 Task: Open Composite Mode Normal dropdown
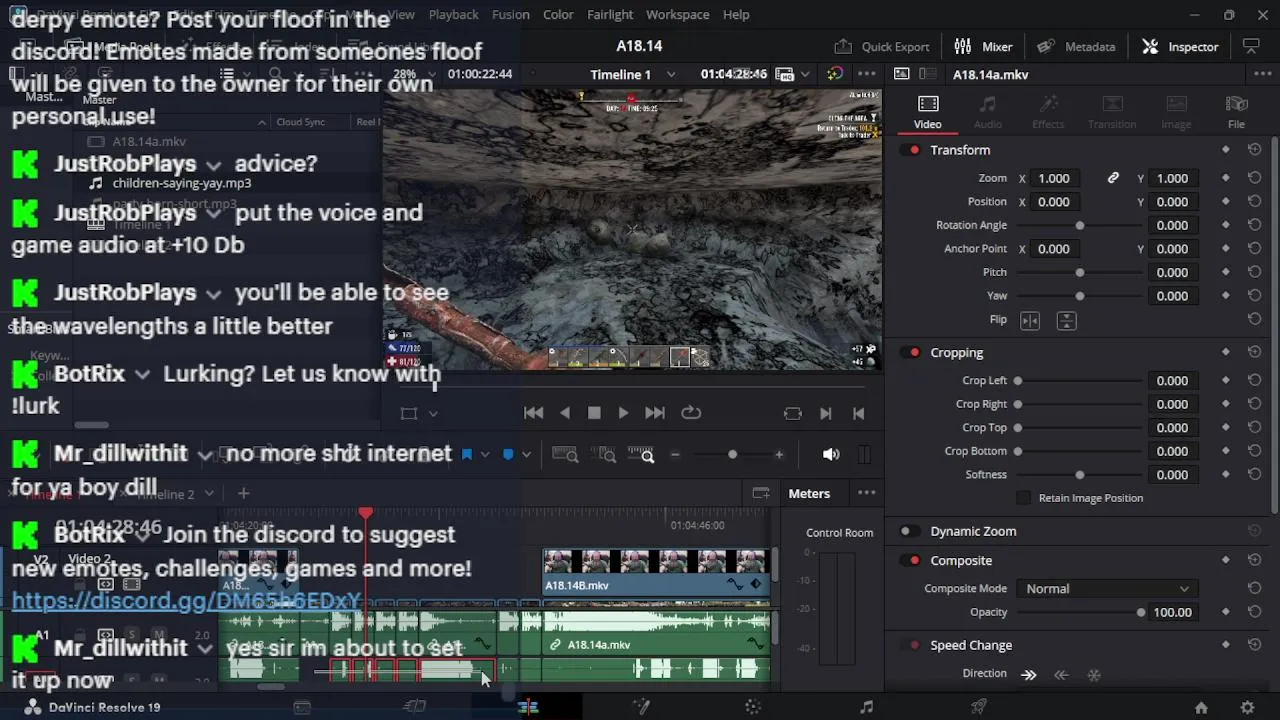point(1106,589)
